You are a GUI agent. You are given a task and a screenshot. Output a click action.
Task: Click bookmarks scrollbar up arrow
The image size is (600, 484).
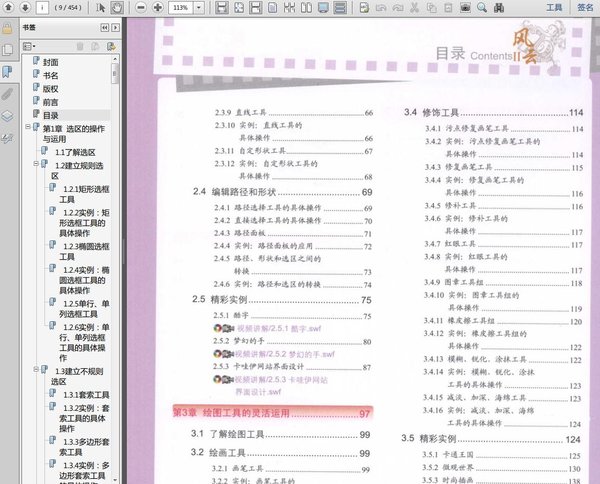coord(115,59)
